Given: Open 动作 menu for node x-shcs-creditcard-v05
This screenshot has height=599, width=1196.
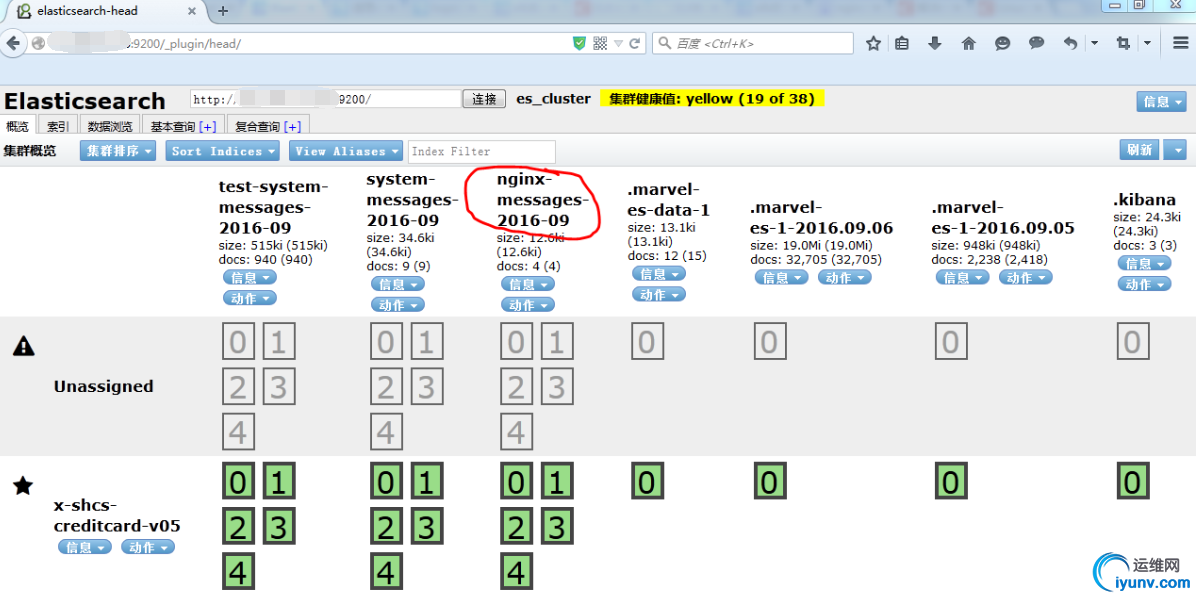Looking at the screenshot, I should point(148,547).
